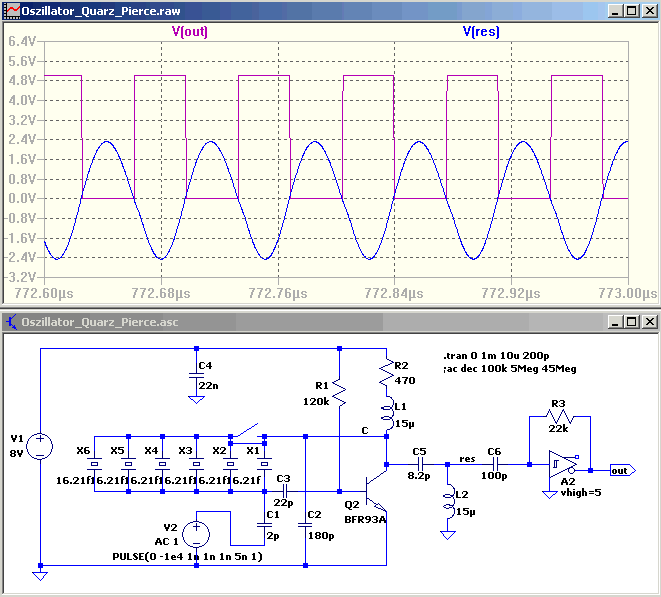Close the Oszillator_Quarz_Pierce.asc window
The width and height of the screenshot is (661, 597).
649,322
